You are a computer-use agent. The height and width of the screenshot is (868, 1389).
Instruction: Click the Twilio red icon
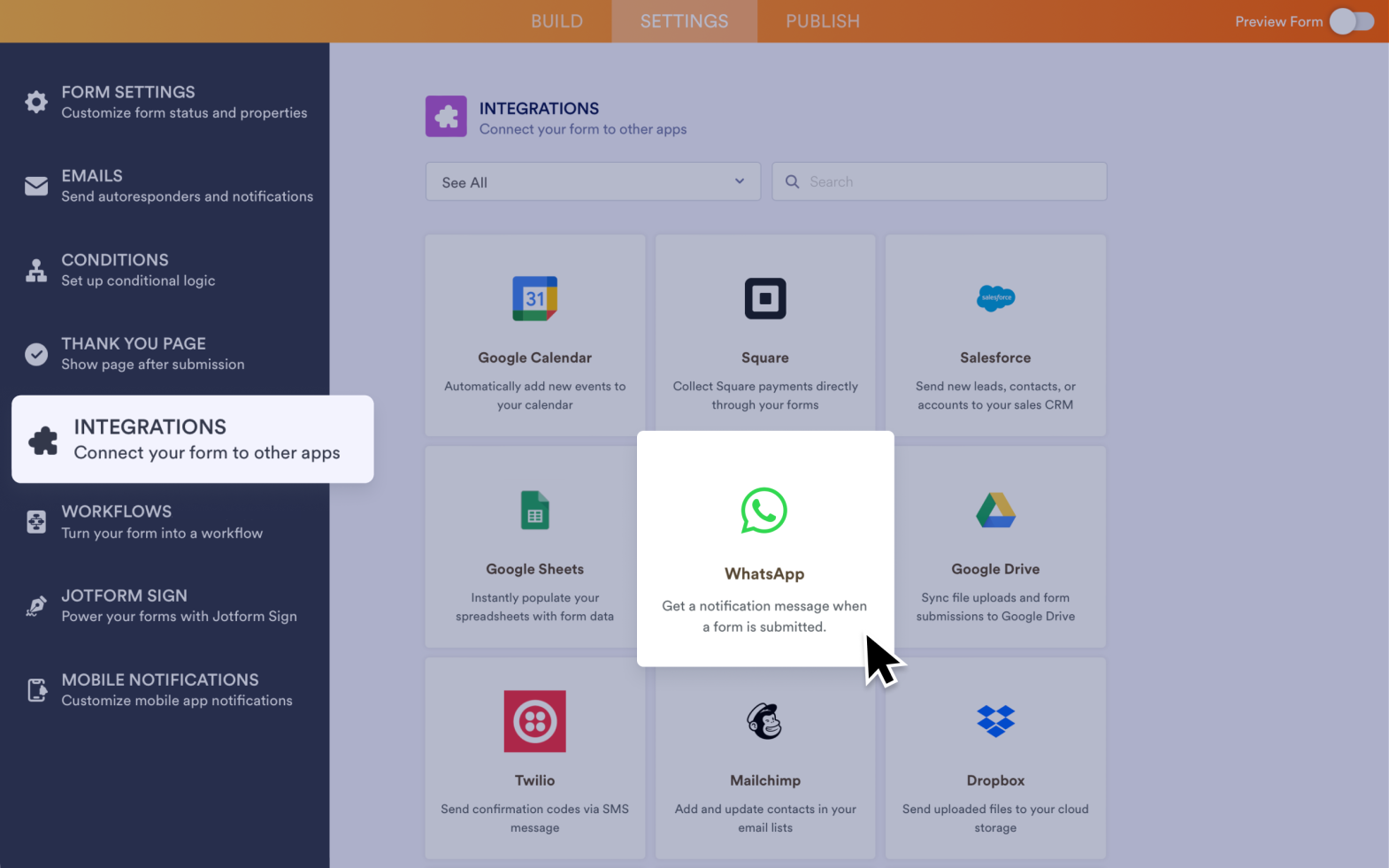[534, 721]
